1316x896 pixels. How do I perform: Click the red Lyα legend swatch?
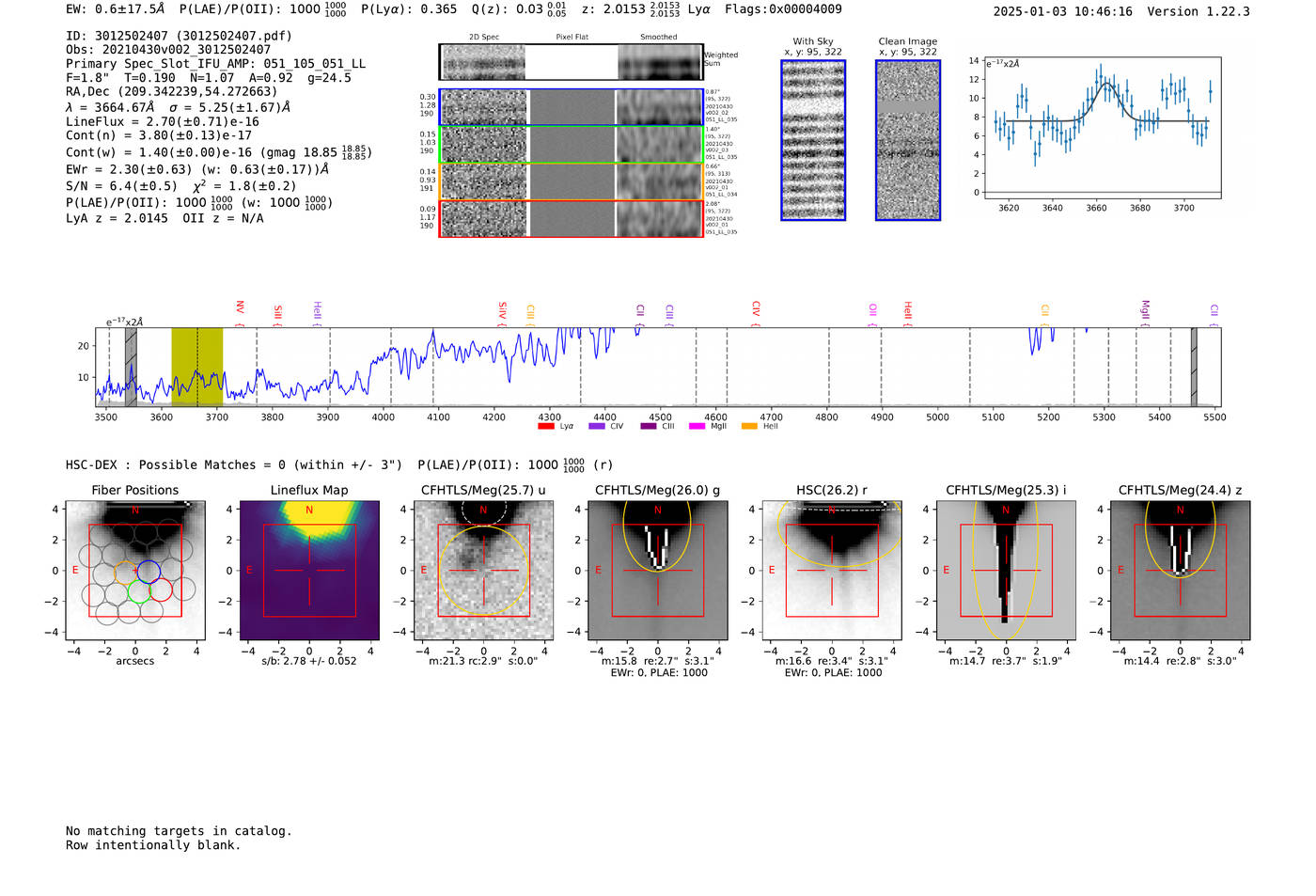[545, 427]
